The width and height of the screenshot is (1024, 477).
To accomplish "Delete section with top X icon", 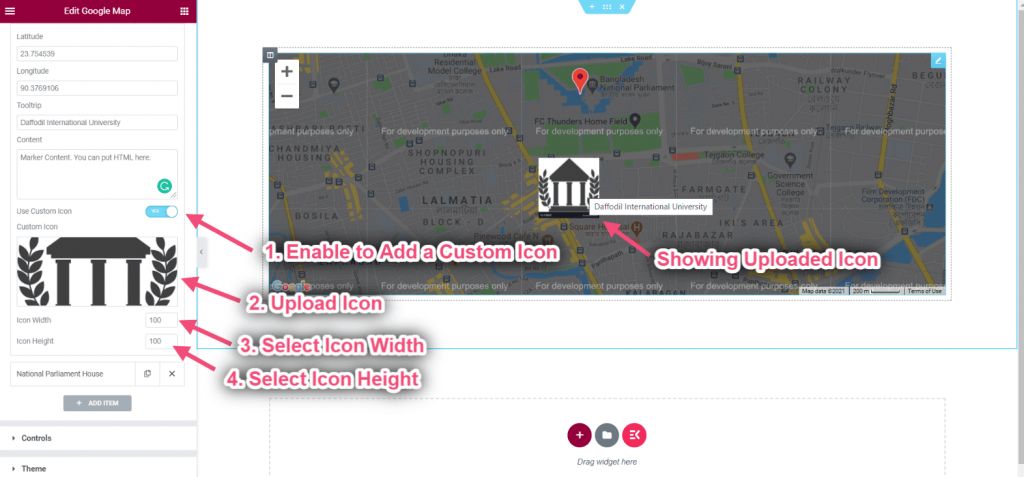I will click(622, 7).
